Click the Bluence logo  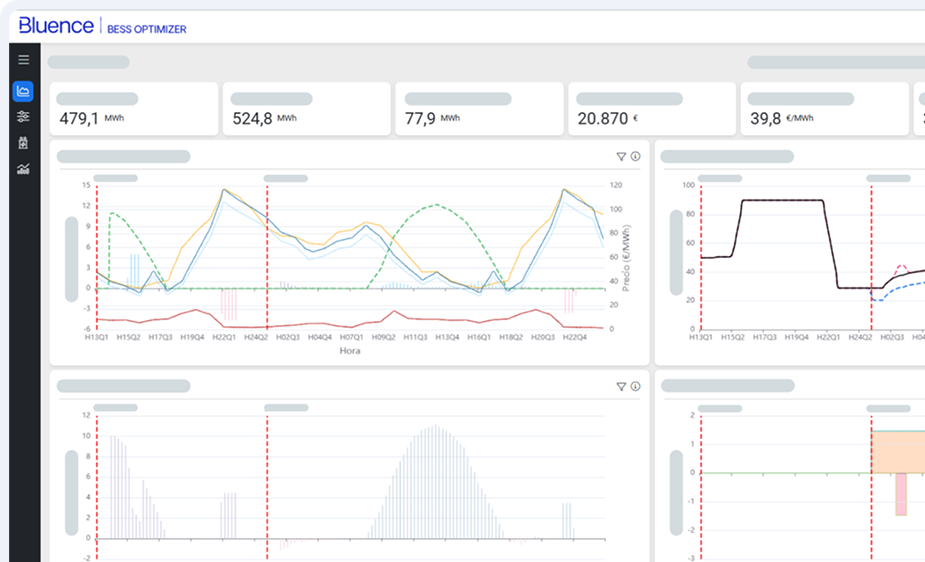pos(56,25)
